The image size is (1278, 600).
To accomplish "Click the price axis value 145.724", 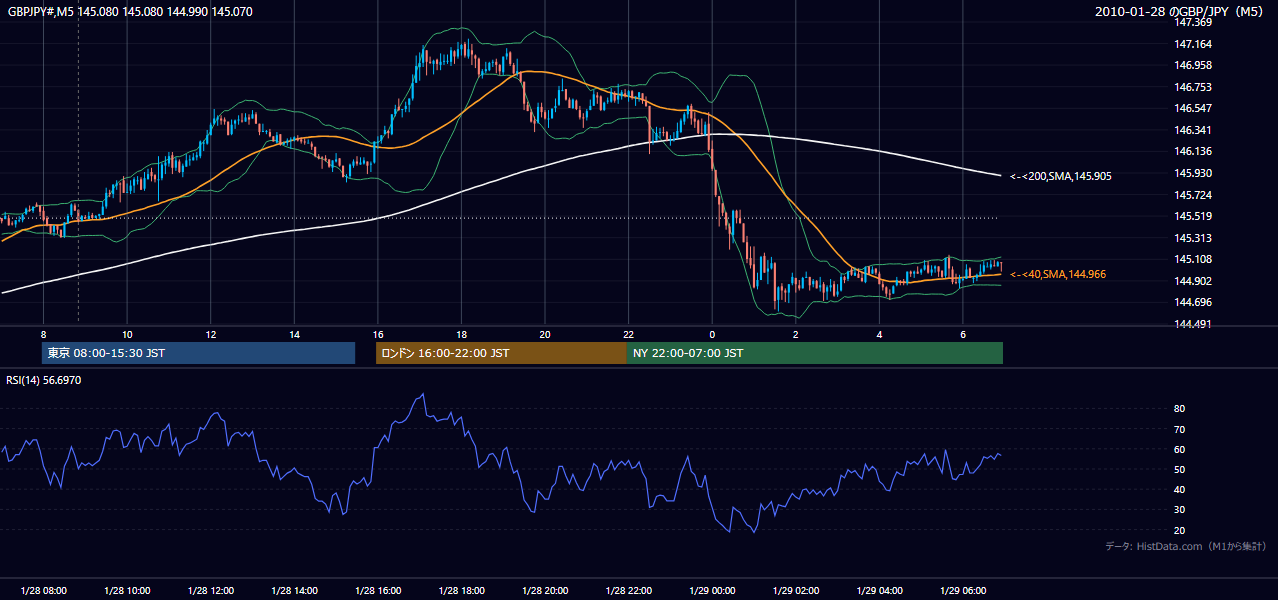I will pyautogui.click(x=1193, y=195).
